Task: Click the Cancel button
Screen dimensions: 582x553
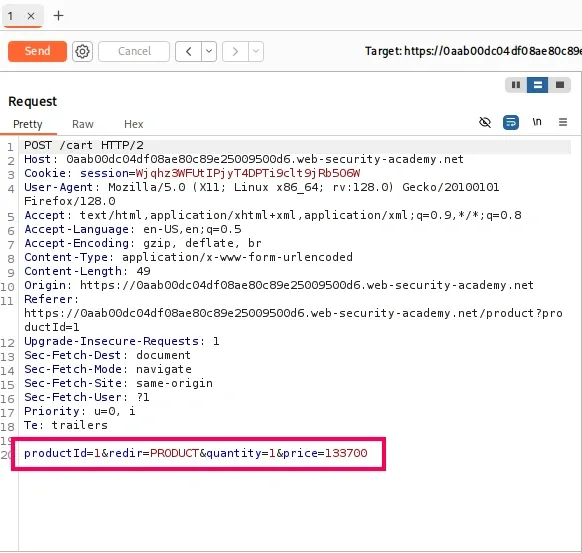Action: 134,51
